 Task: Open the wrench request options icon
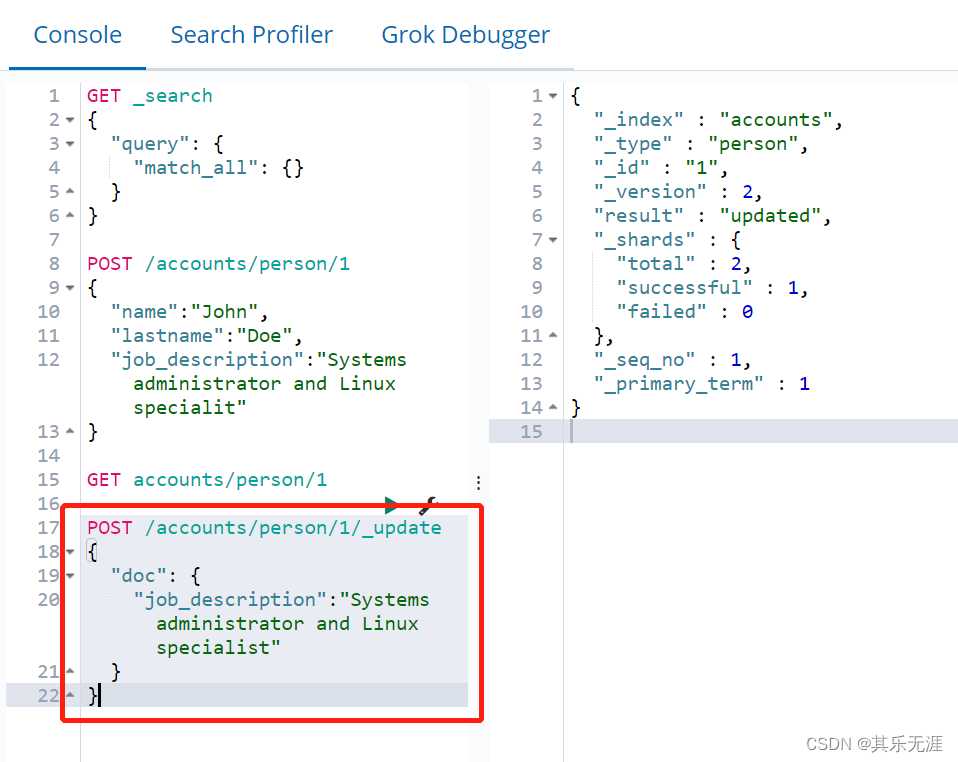[x=428, y=505]
